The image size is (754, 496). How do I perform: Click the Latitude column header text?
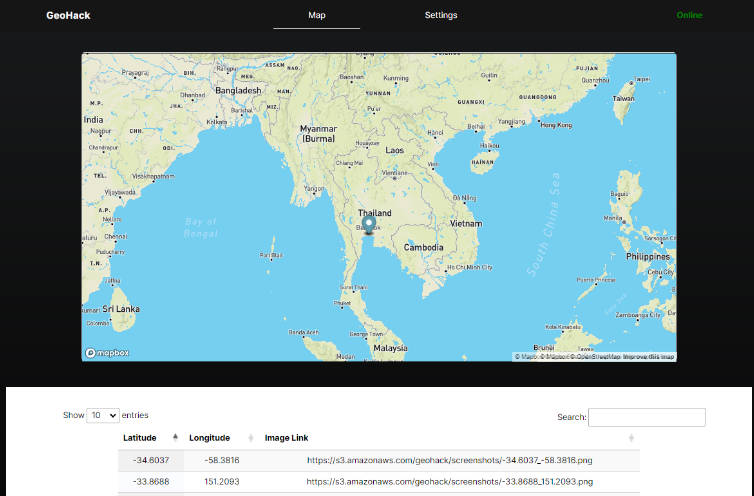(x=140, y=438)
